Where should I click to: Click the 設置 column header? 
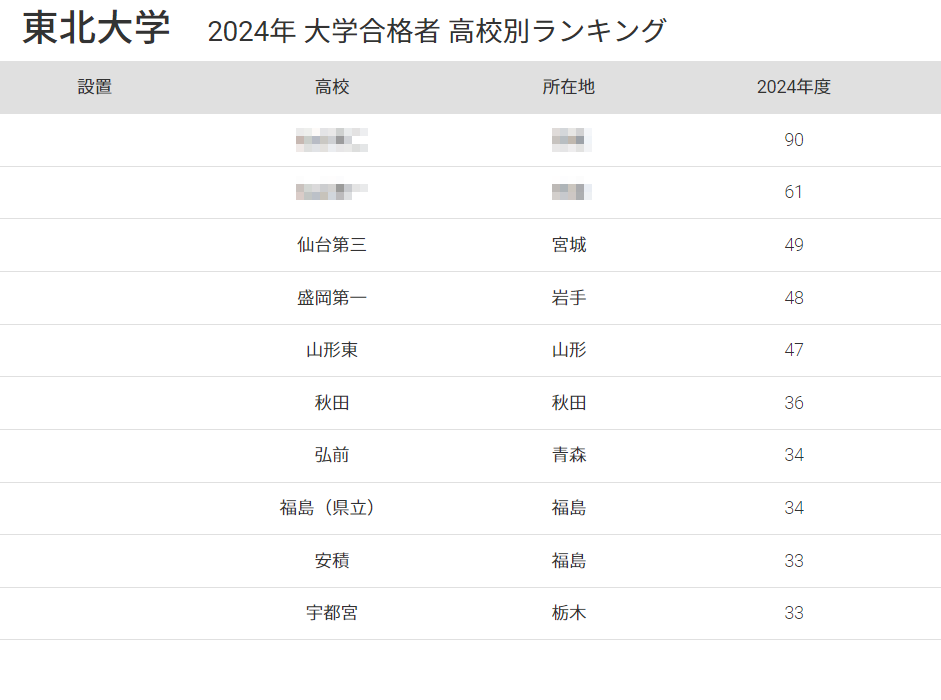[95, 87]
